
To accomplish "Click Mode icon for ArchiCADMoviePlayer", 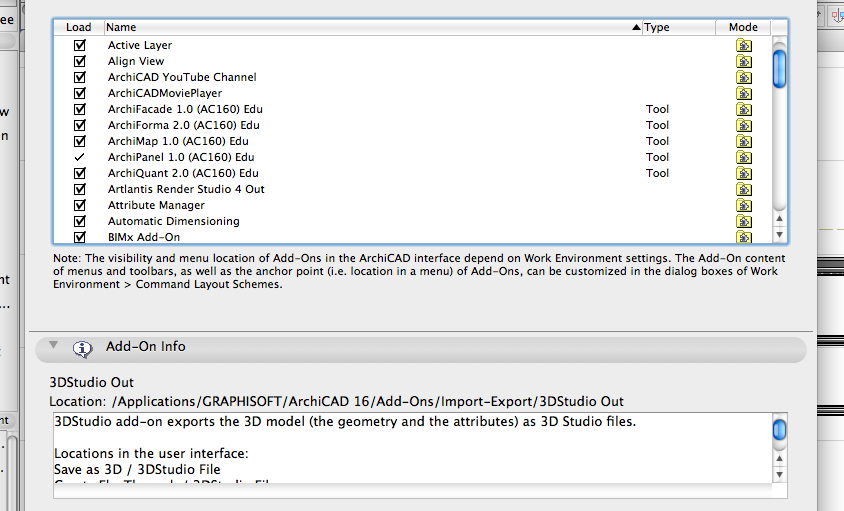I will 744,94.
